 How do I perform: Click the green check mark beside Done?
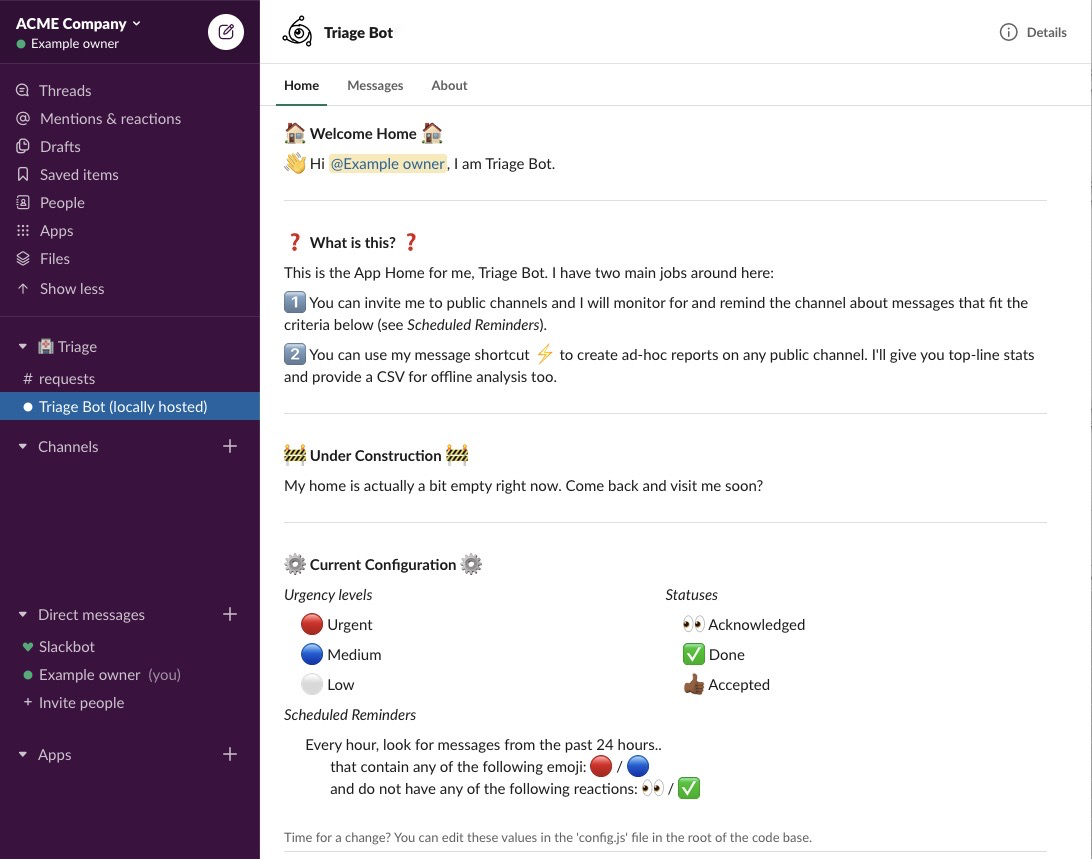coord(694,654)
